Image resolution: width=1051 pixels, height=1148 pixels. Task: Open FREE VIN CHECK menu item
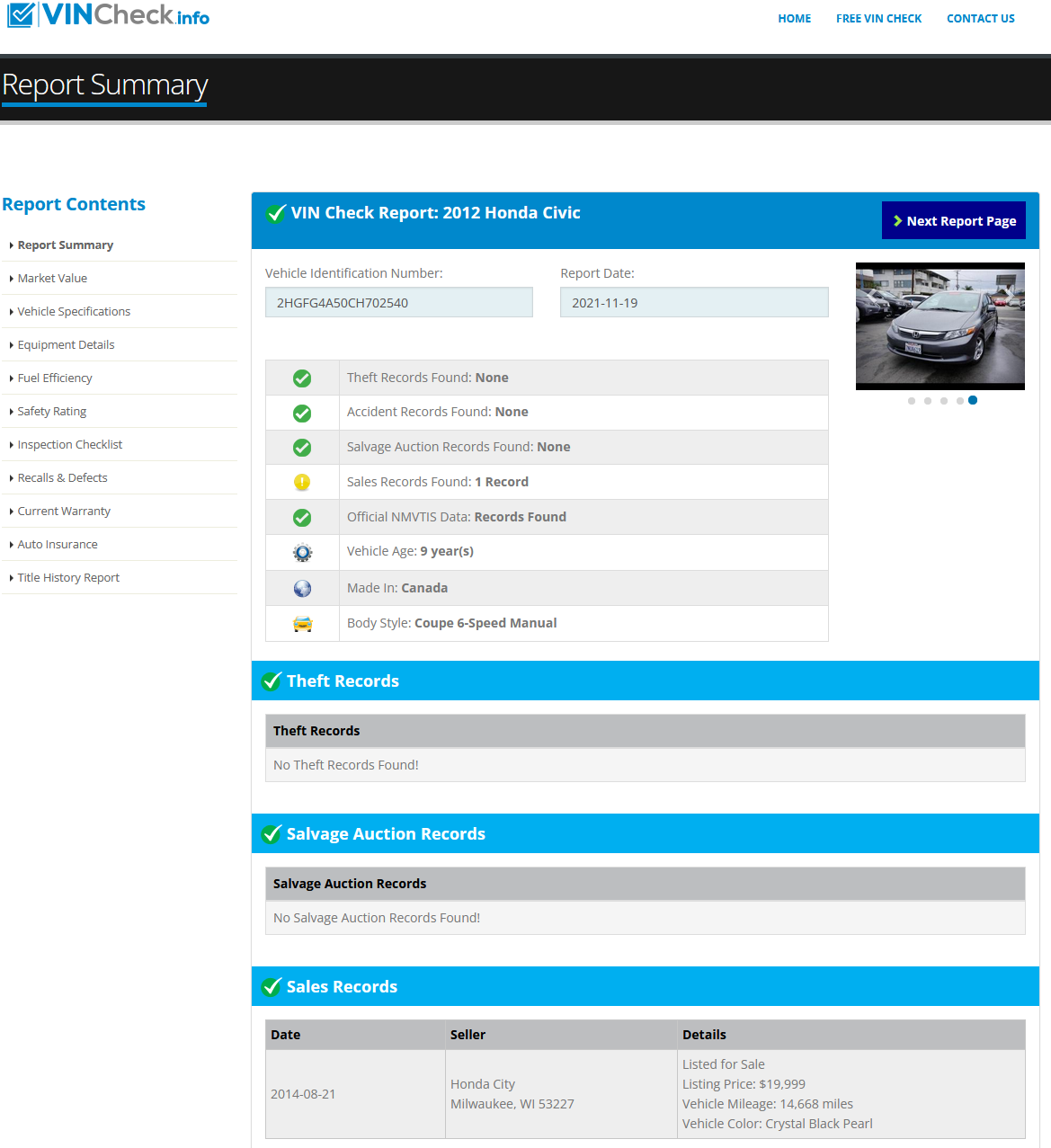pos(878,18)
